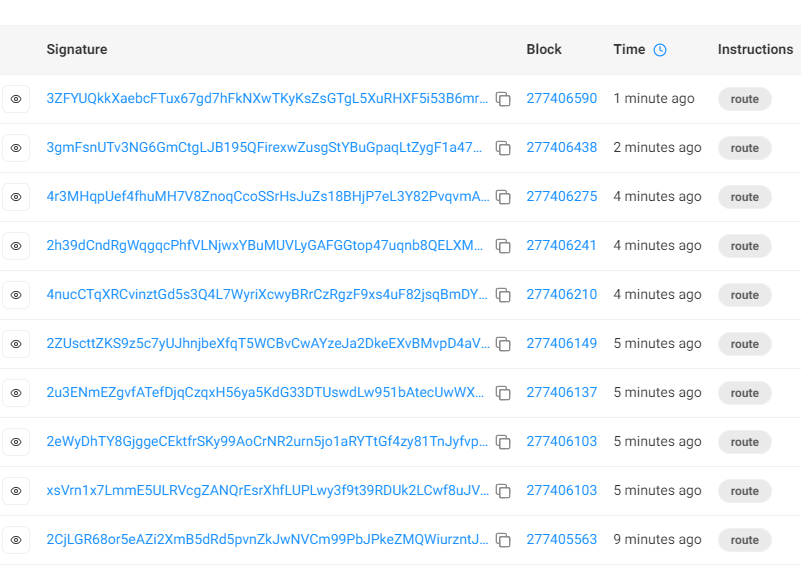View details eye icon for 4nucCTqX transaction
Image resolution: width=801 pixels, height=584 pixels.
point(16,295)
